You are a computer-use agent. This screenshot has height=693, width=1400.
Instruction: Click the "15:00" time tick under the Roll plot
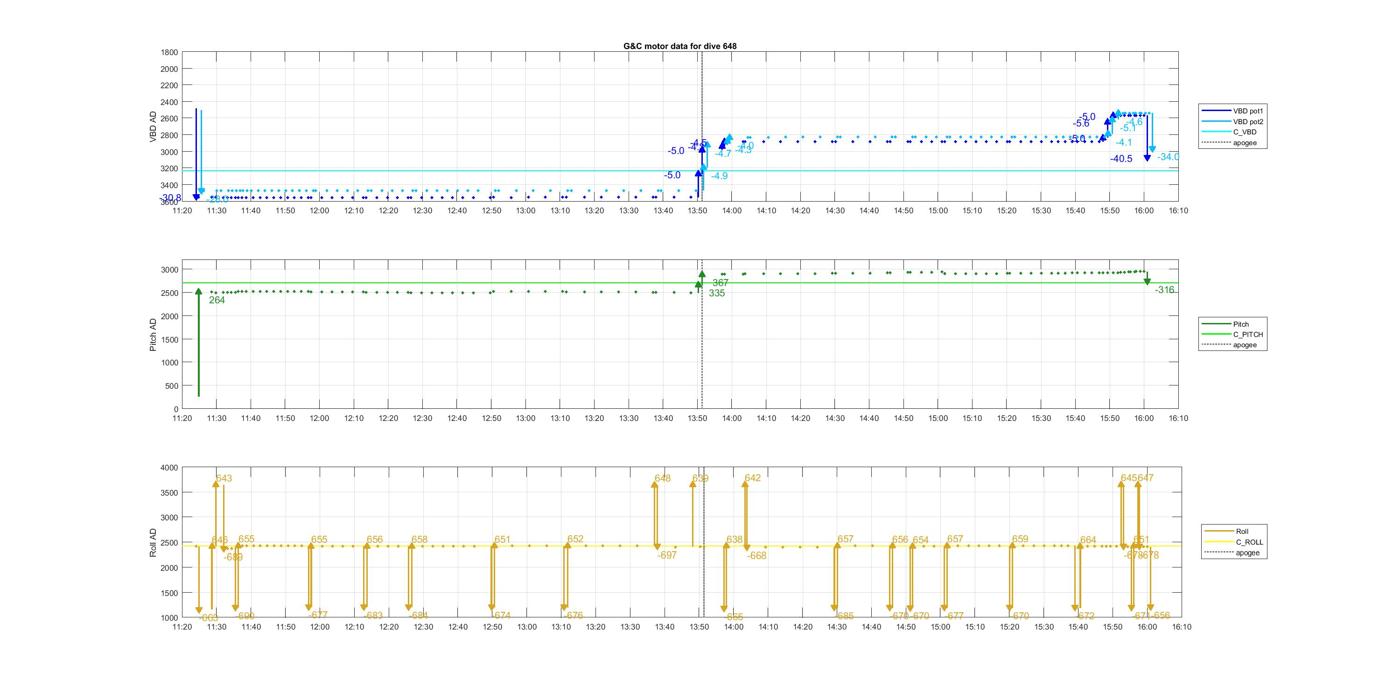click(x=940, y=627)
